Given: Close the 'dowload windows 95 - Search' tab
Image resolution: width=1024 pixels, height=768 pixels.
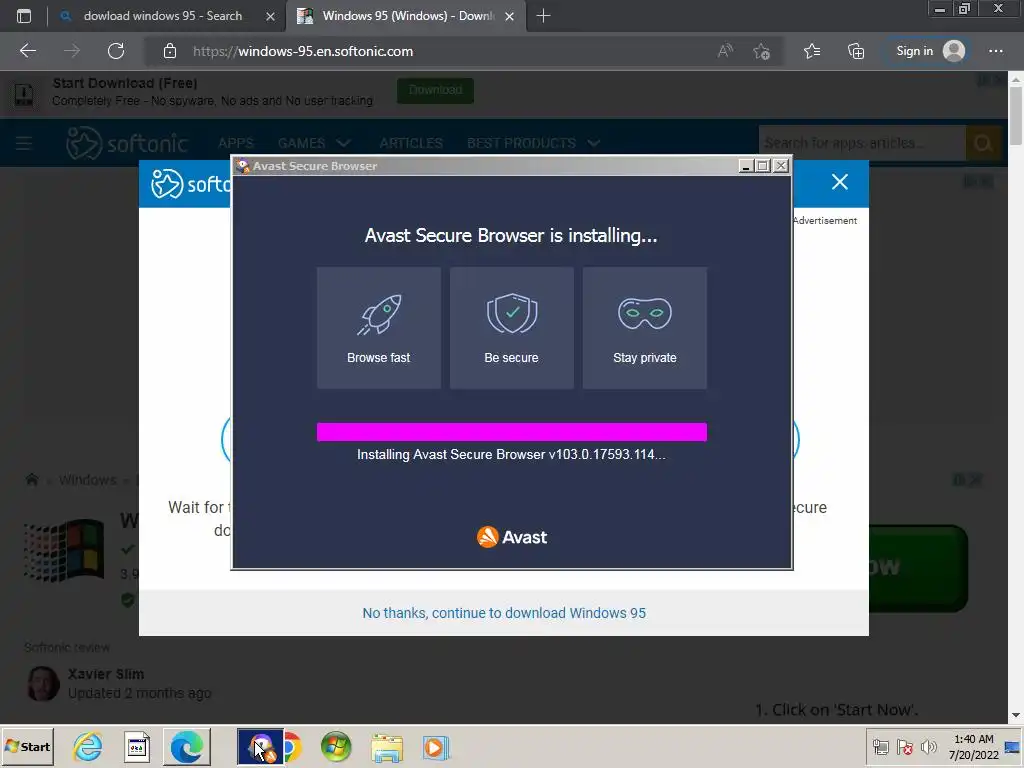Looking at the screenshot, I should click(x=270, y=16).
